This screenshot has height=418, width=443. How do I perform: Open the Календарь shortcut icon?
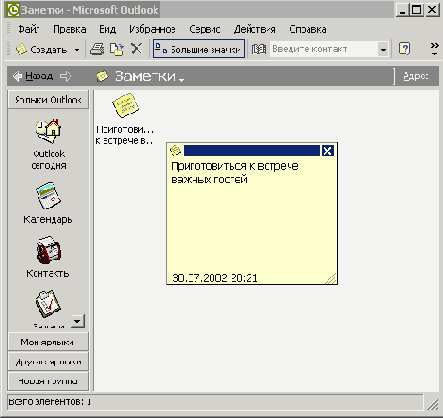48,196
